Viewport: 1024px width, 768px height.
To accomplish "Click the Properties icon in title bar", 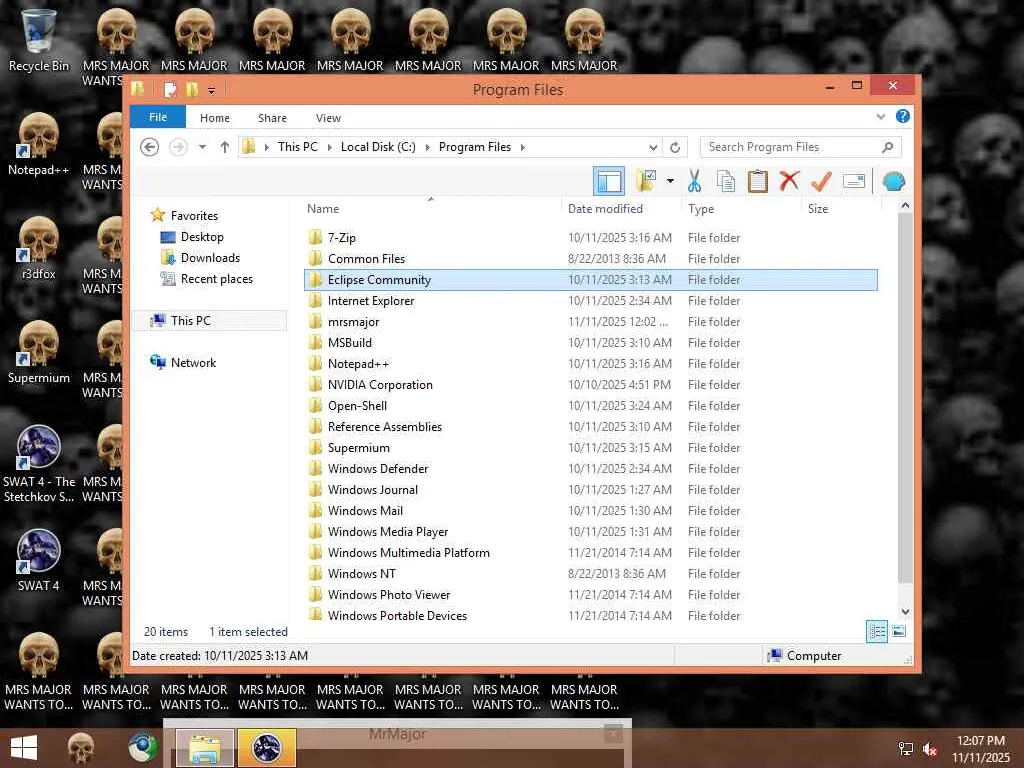I will click(x=170, y=89).
